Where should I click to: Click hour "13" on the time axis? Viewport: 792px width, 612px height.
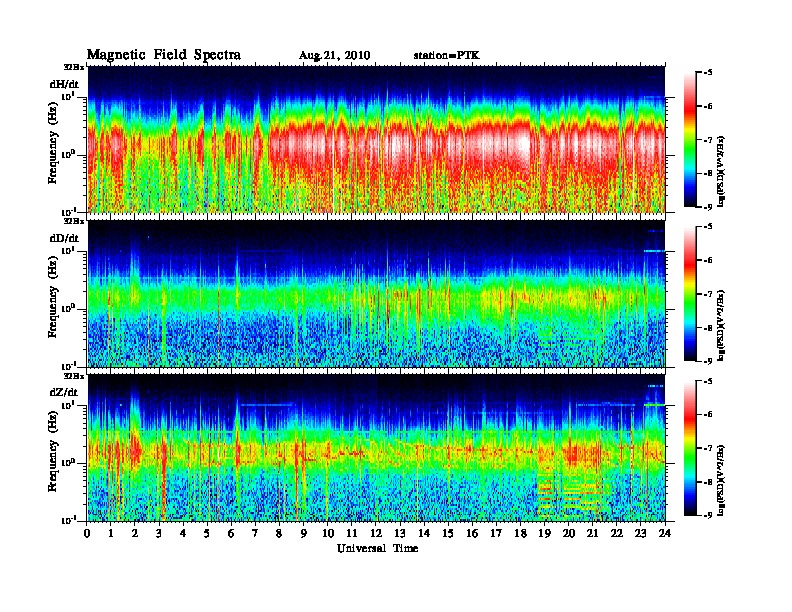(x=400, y=533)
